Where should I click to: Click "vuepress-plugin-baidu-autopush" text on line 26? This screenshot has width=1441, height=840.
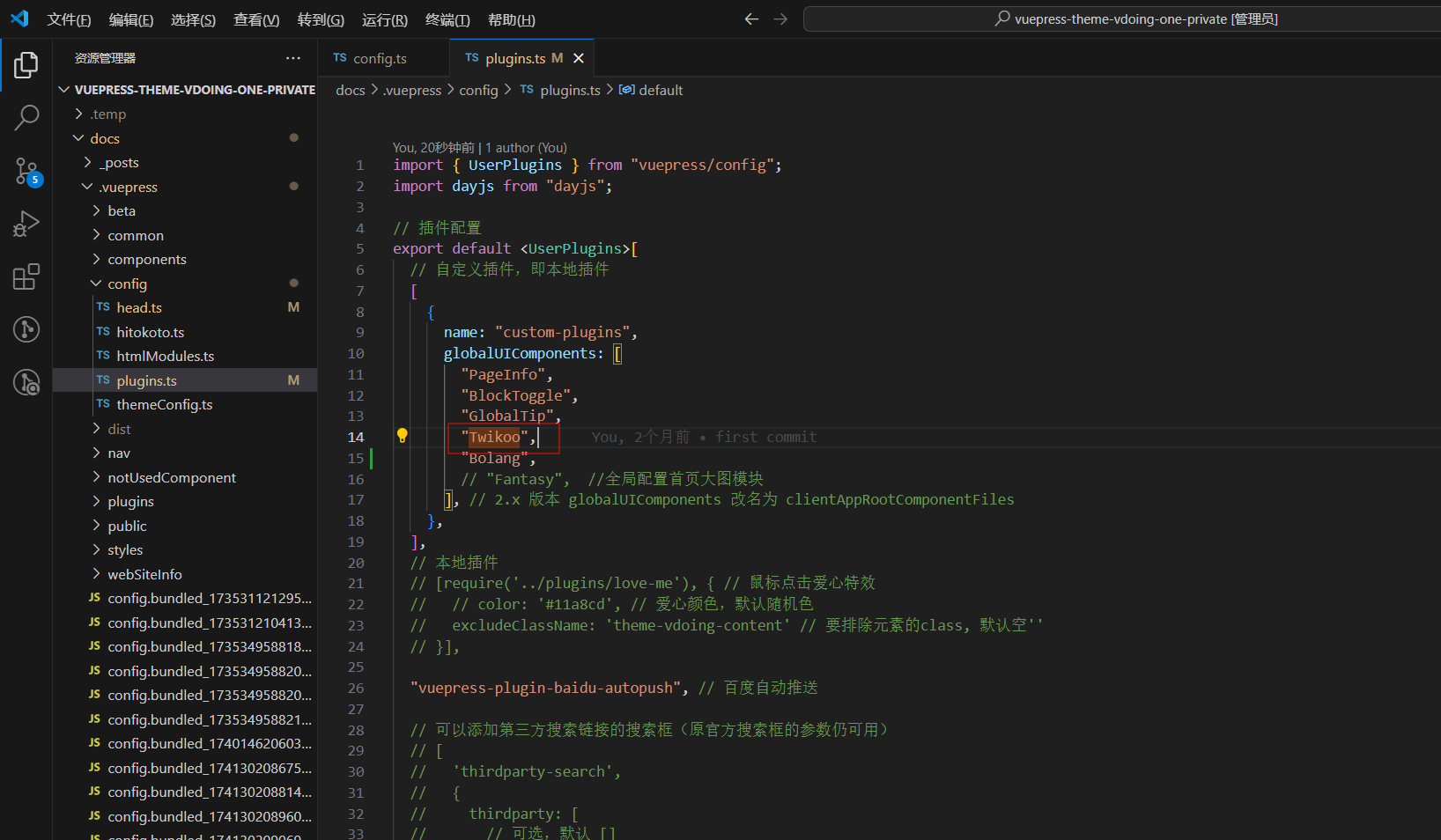click(x=546, y=688)
